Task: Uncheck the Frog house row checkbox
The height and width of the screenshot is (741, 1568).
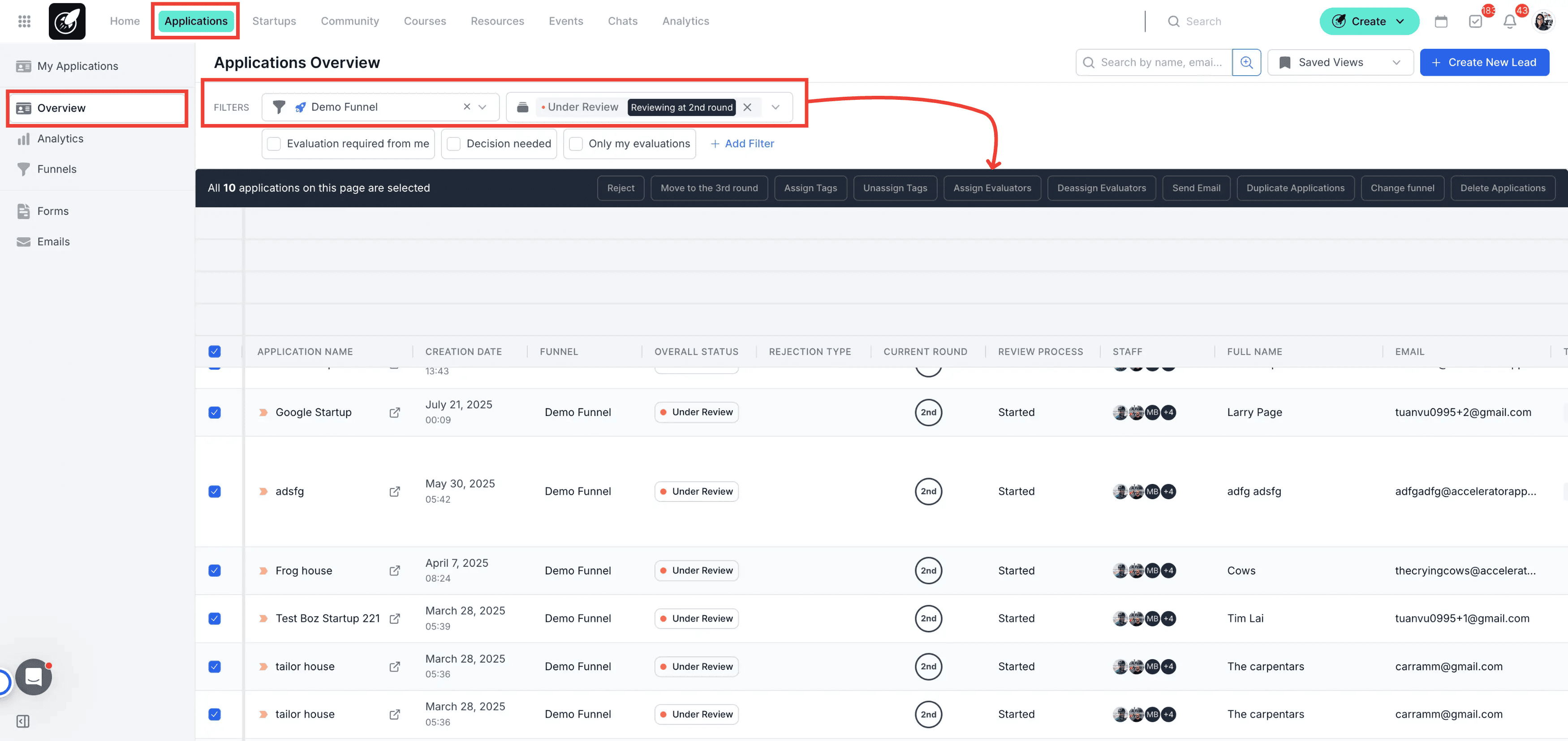Action: 214,571
